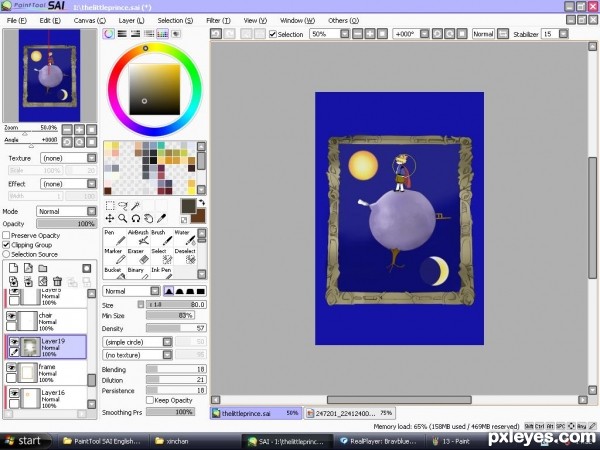Choose the Deselect pen tool

click(185, 256)
